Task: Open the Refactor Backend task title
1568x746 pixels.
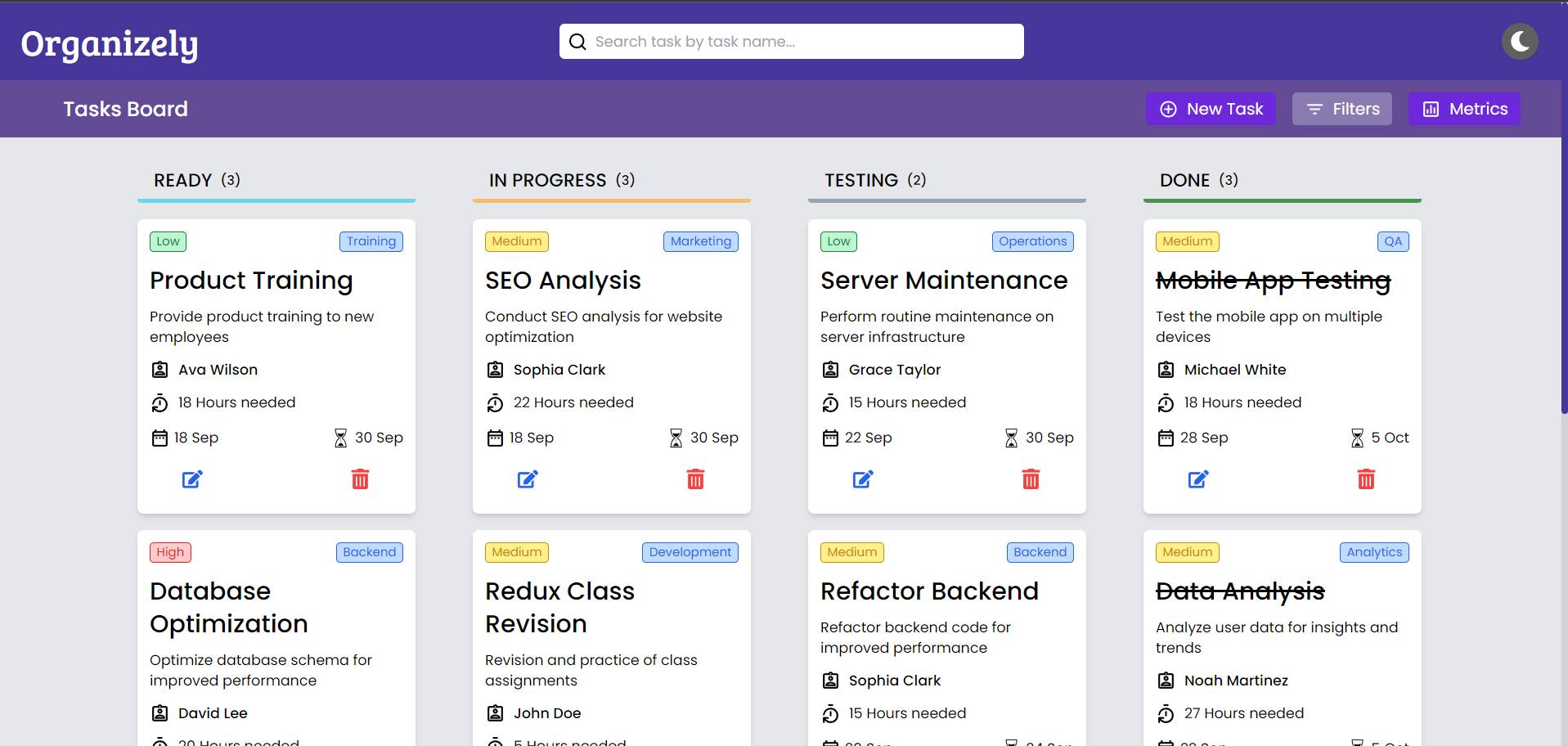Action: point(929,591)
